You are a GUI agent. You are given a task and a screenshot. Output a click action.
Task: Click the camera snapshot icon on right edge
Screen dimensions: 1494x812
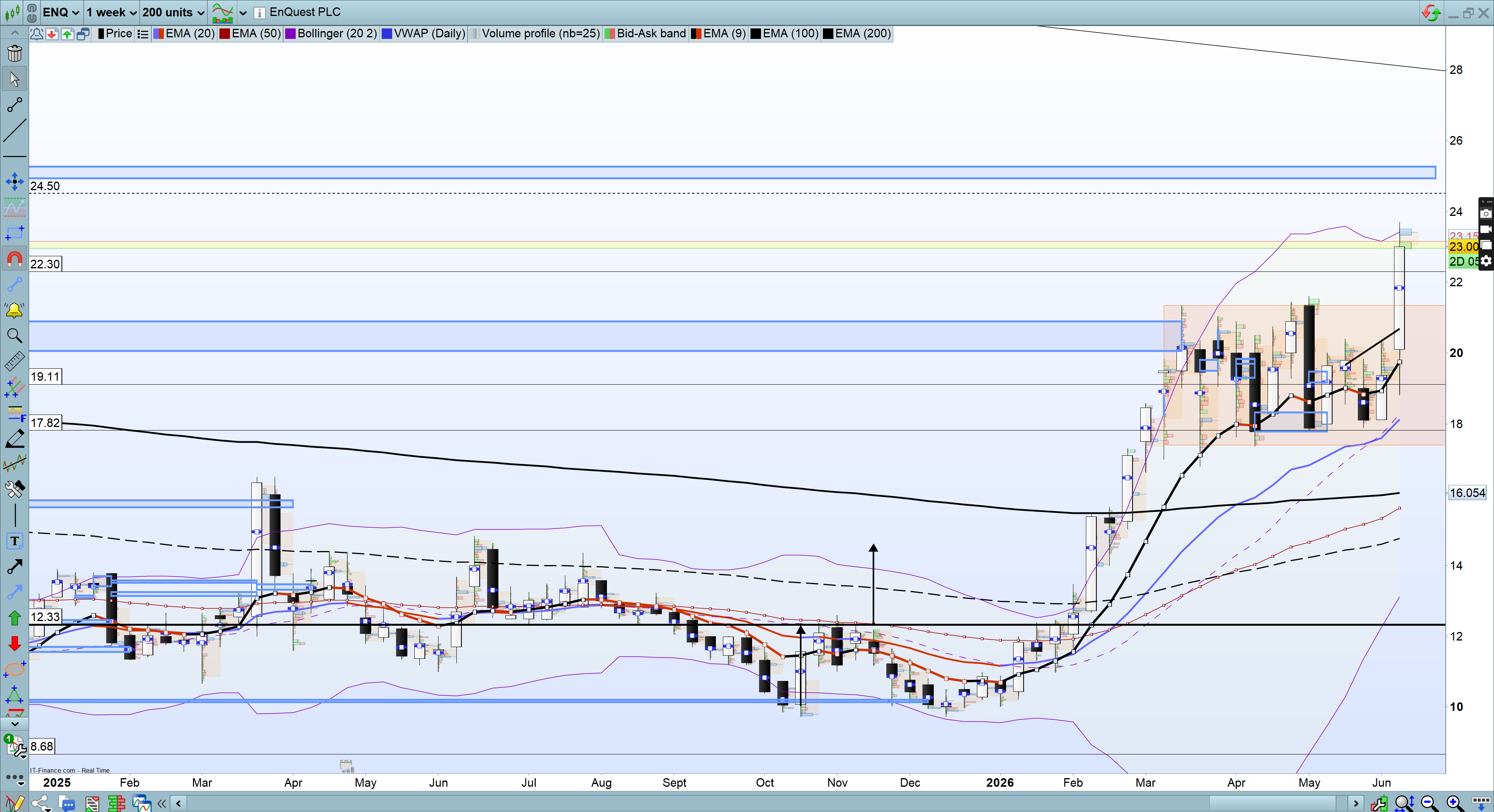click(x=1486, y=214)
